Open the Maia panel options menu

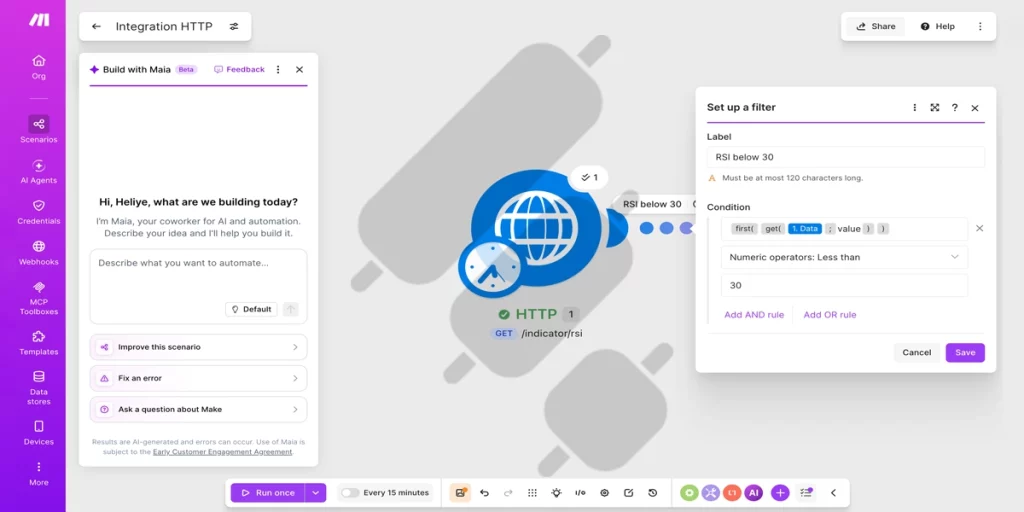(278, 69)
